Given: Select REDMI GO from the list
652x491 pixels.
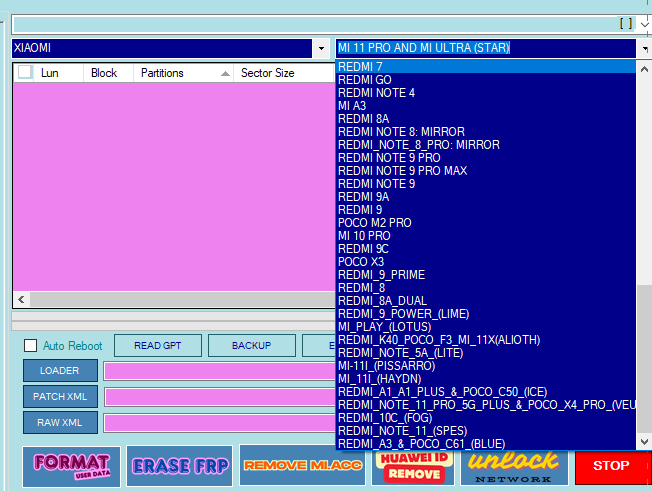Looking at the screenshot, I should 486,80.
